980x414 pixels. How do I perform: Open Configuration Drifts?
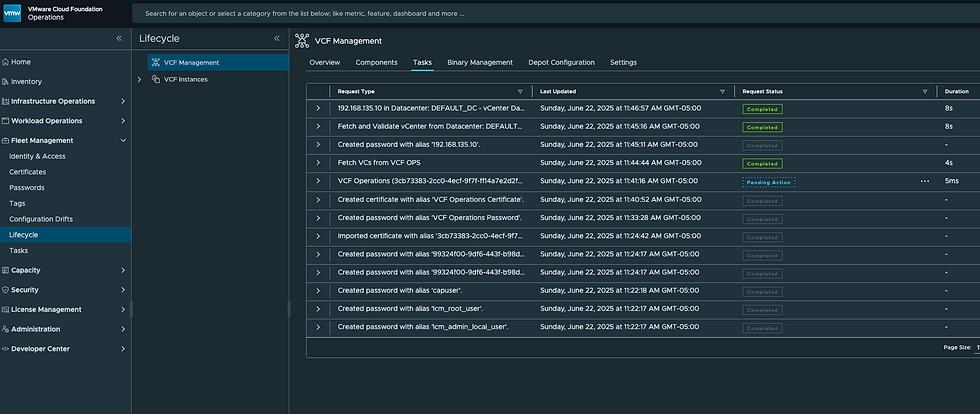tap(41, 220)
